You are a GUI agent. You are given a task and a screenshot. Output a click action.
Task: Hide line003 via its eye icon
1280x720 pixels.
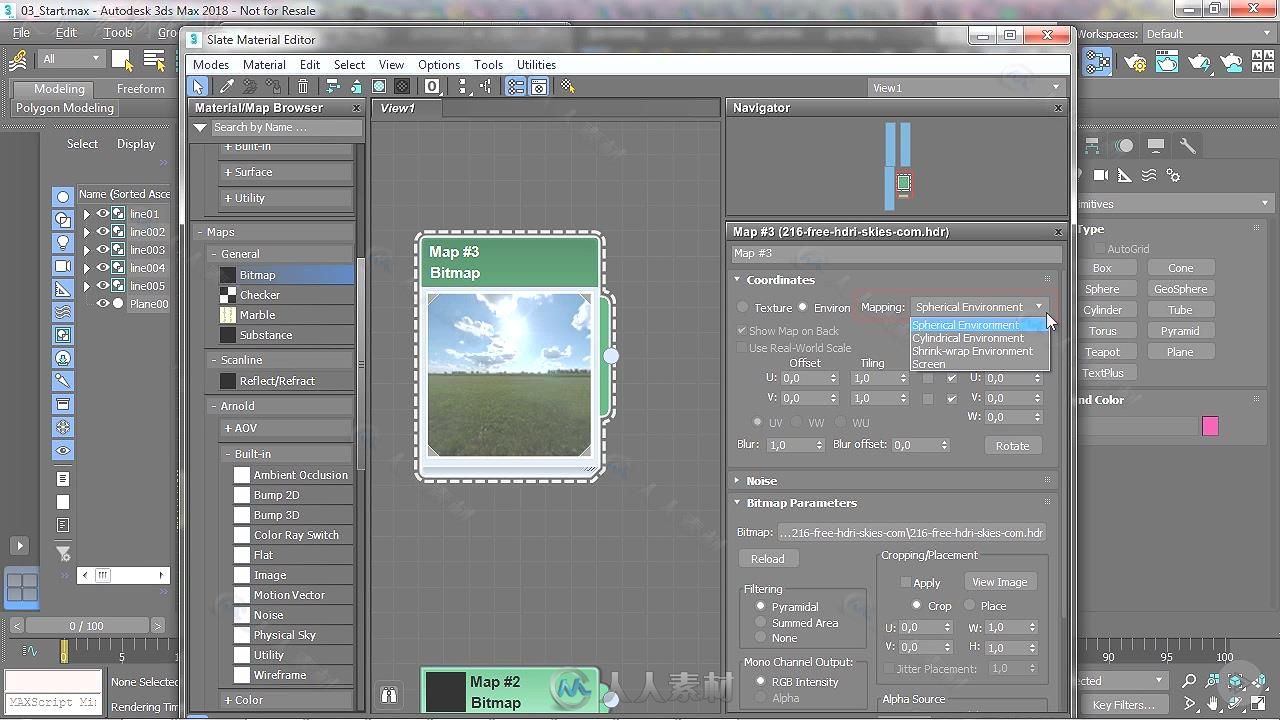point(102,249)
